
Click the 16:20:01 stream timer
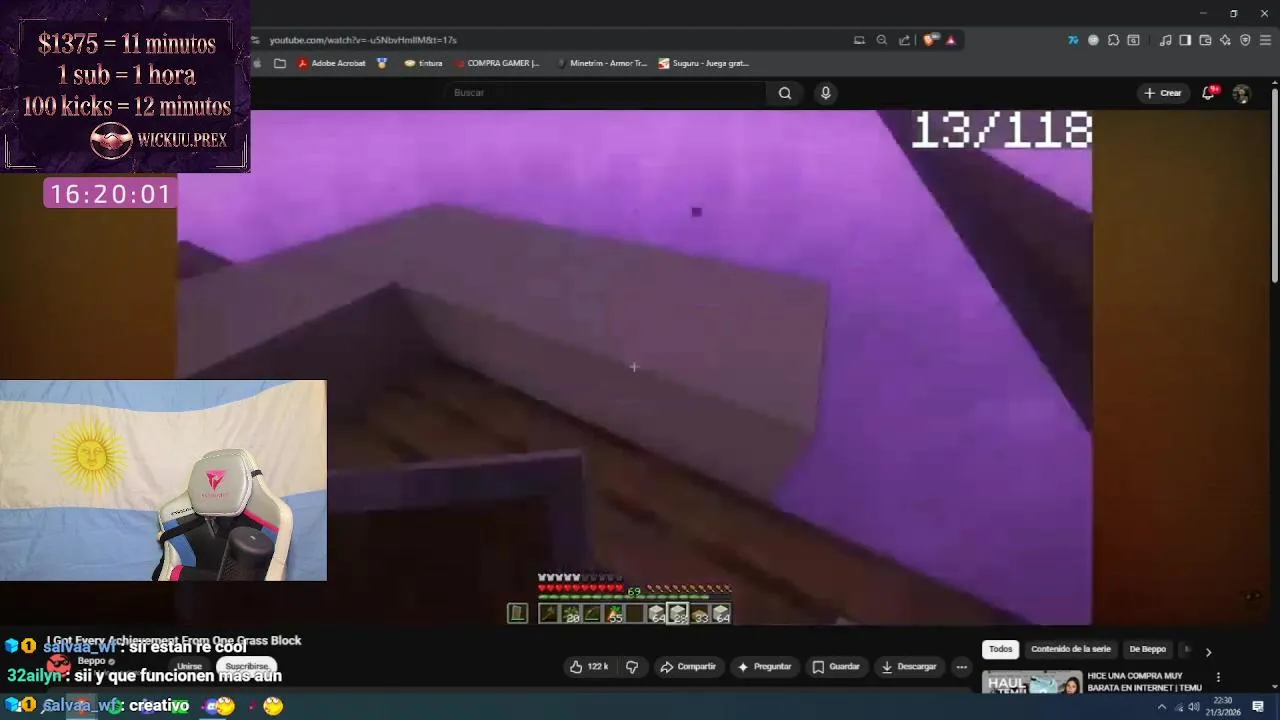click(111, 194)
